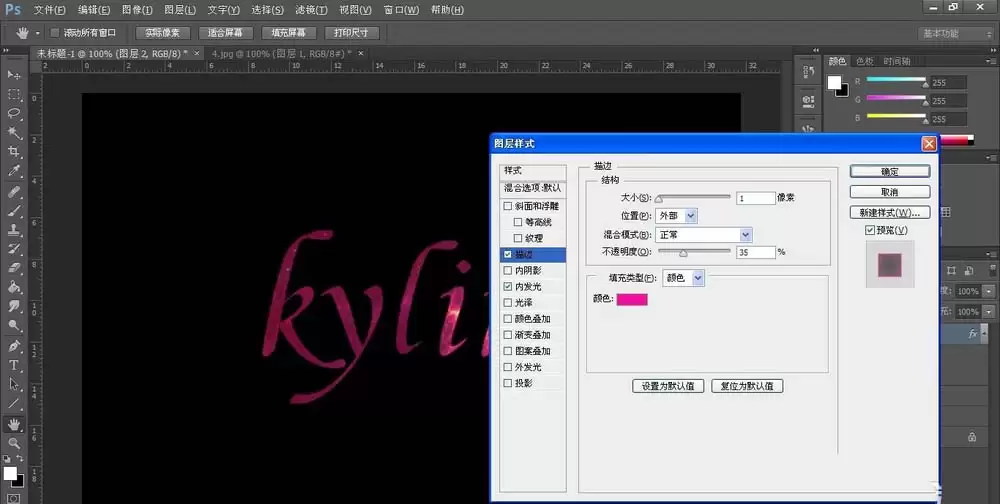The height and width of the screenshot is (504, 1000).
Task: Select the Eyedropper tool
Action: coord(14,171)
